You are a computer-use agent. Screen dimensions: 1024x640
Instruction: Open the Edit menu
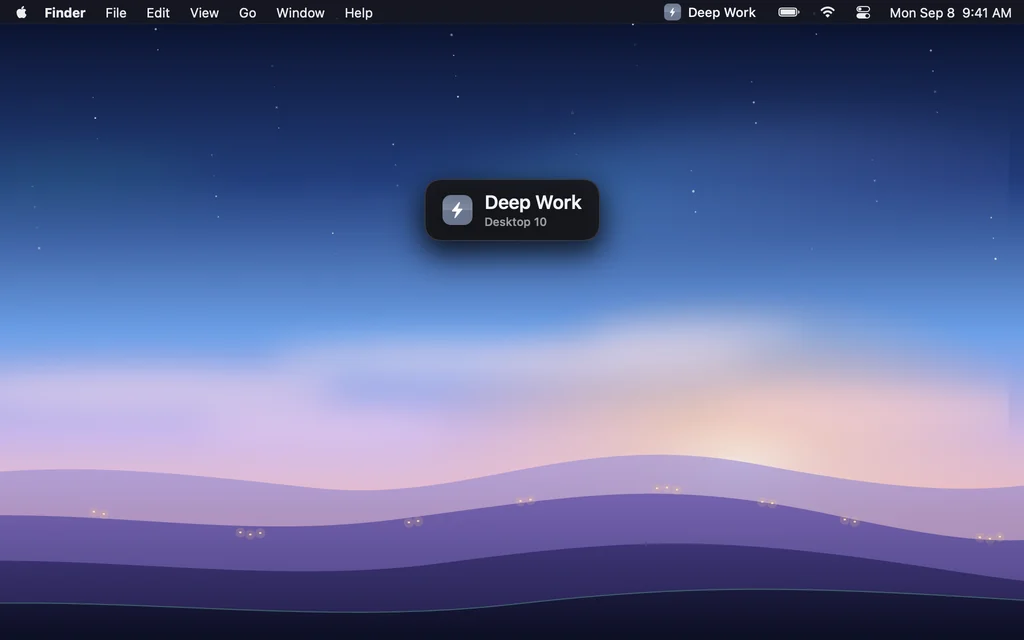click(x=158, y=12)
